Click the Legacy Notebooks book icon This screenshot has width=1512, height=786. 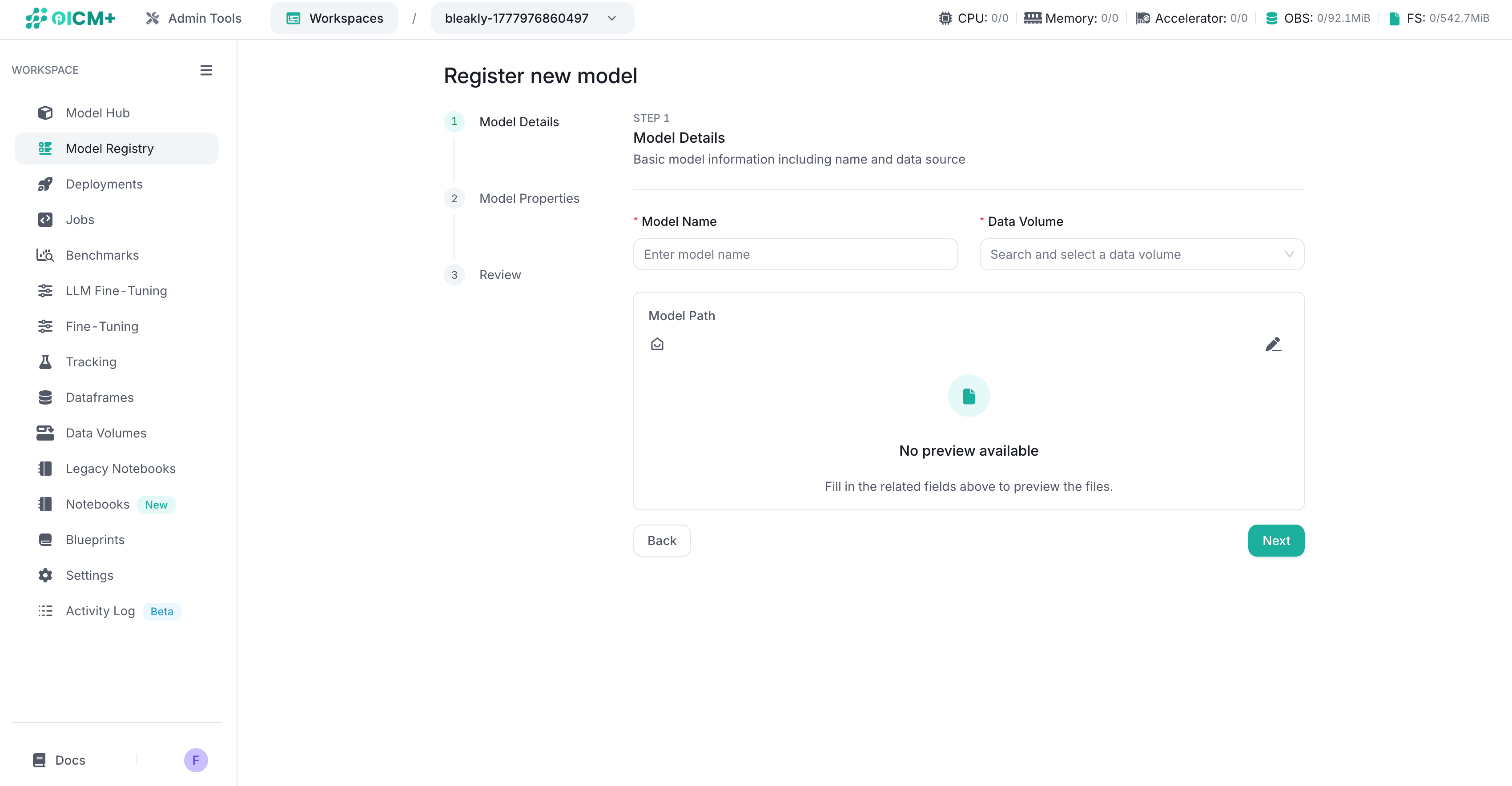click(45, 469)
